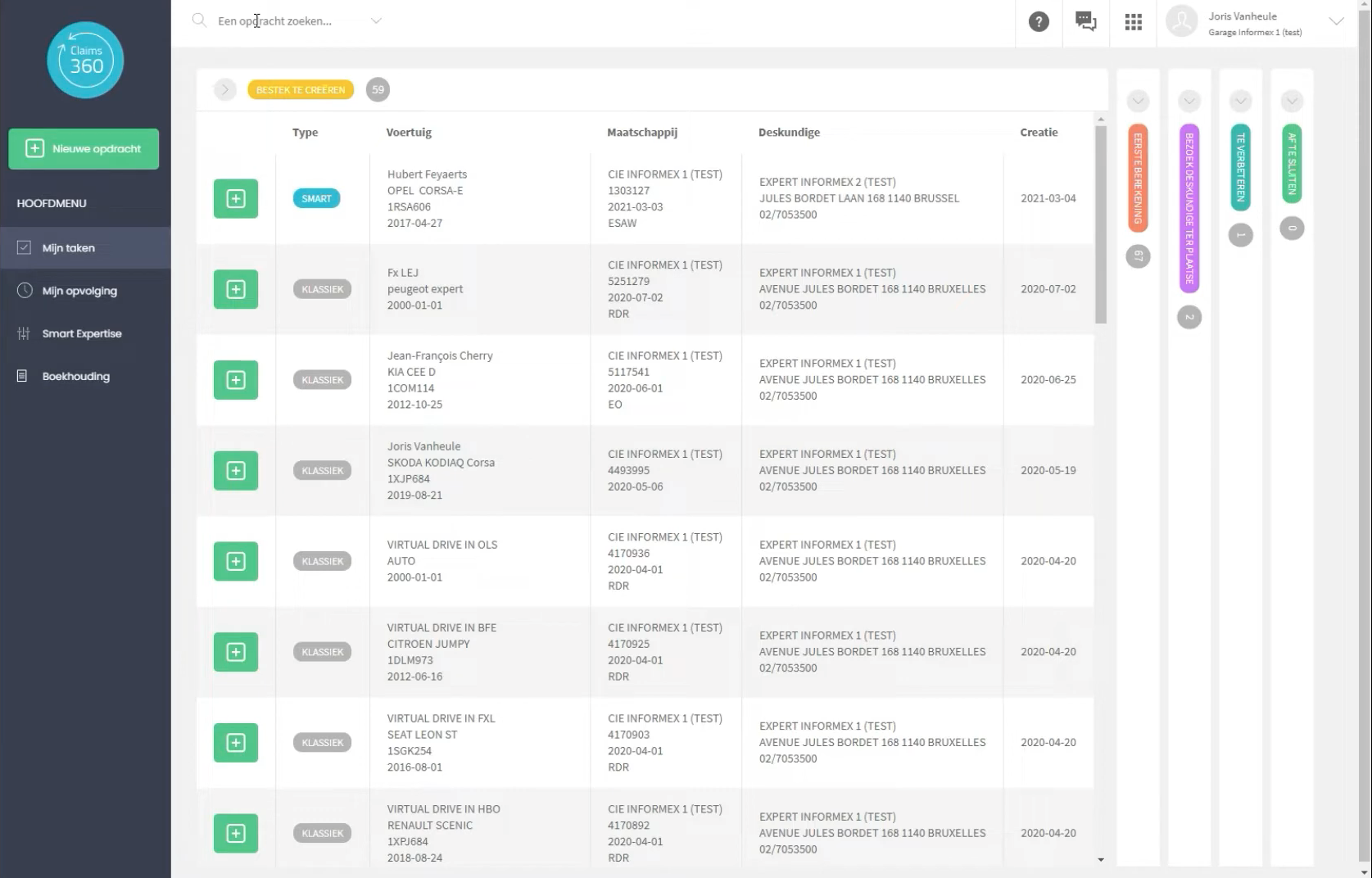Click the Claims 360 logo
Image resolution: width=1372 pixels, height=878 pixels.
tap(85, 60)
